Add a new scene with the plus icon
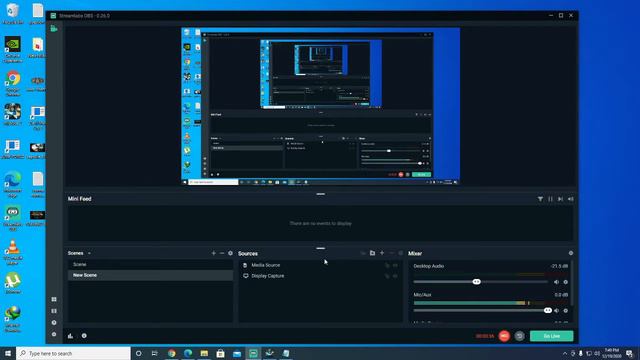 point(213,253)
